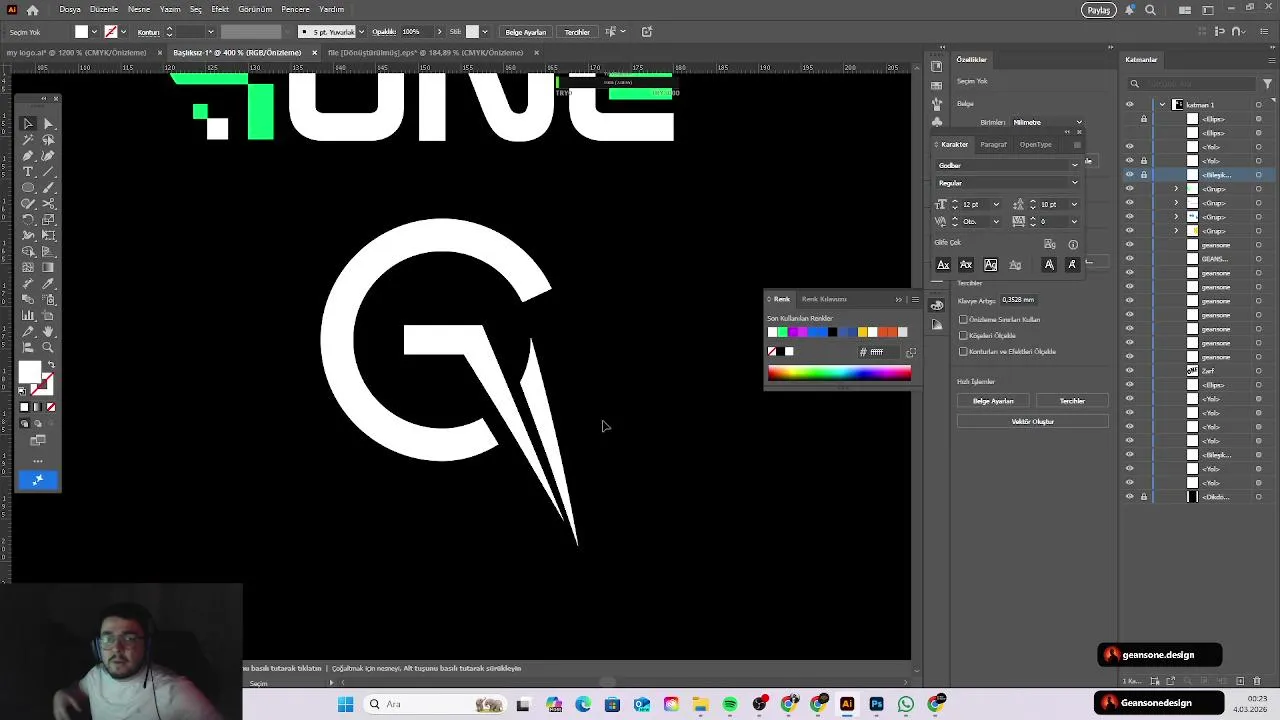Toggle the lock on the highlighted <Bileşik... item

pyautogui.click(x=1144, y=175)
